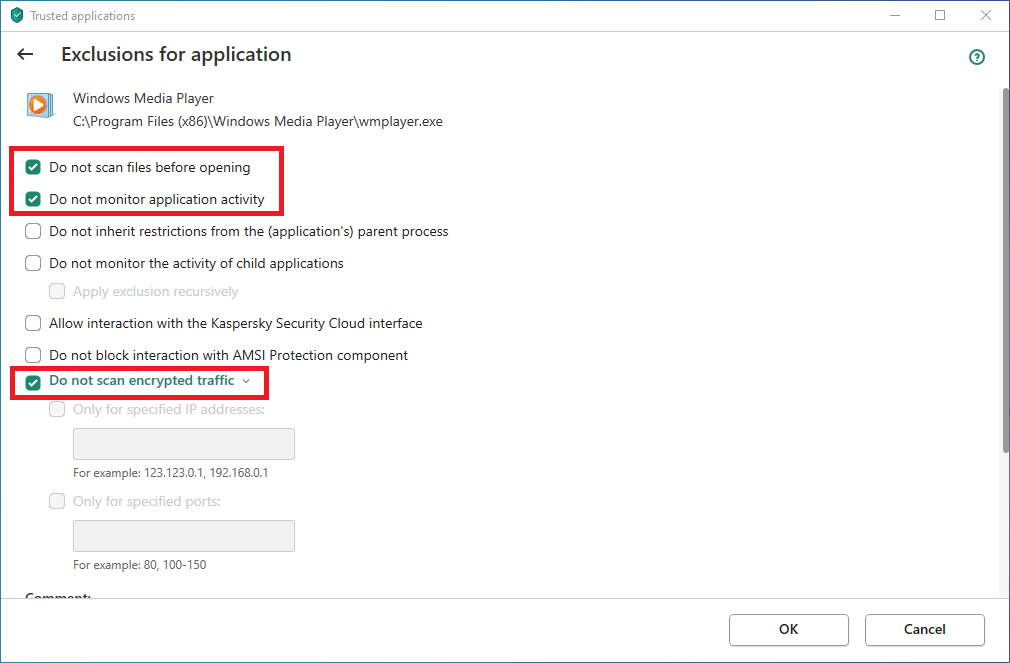Click the specified ports input field
Image resolution: width=1010 pixels, height=663 pixels.
pos(184,536)
